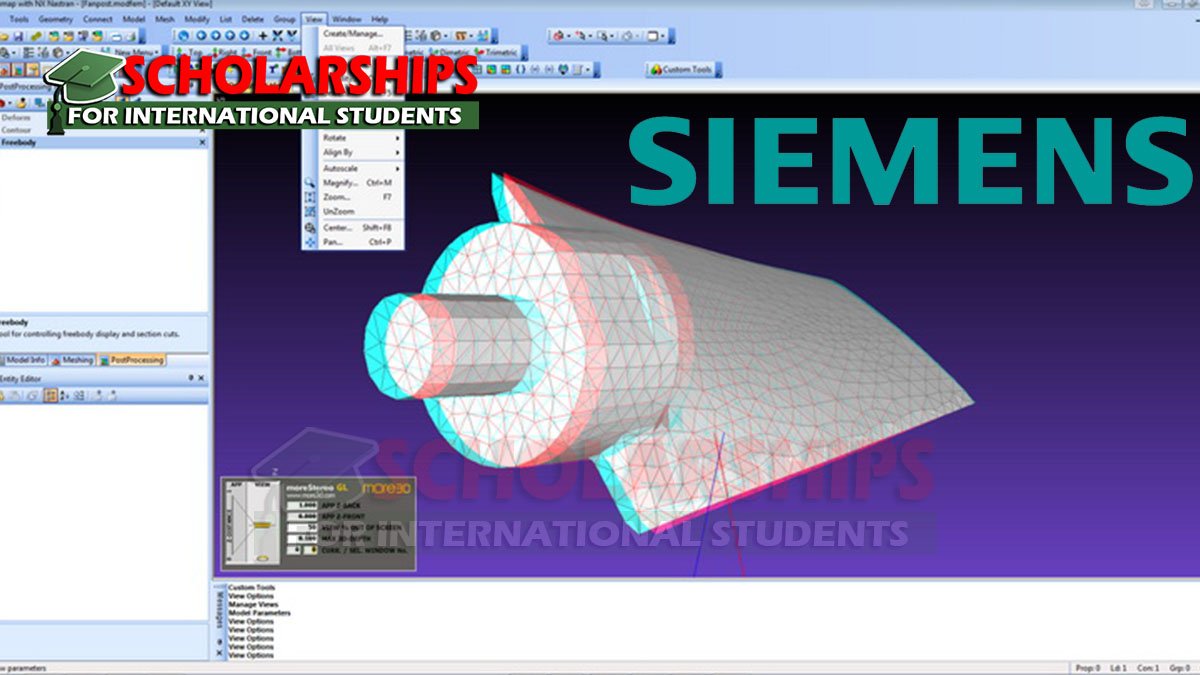Open the Mesh menu
This screenshot has height=675, width=1200.
point(164,19)
